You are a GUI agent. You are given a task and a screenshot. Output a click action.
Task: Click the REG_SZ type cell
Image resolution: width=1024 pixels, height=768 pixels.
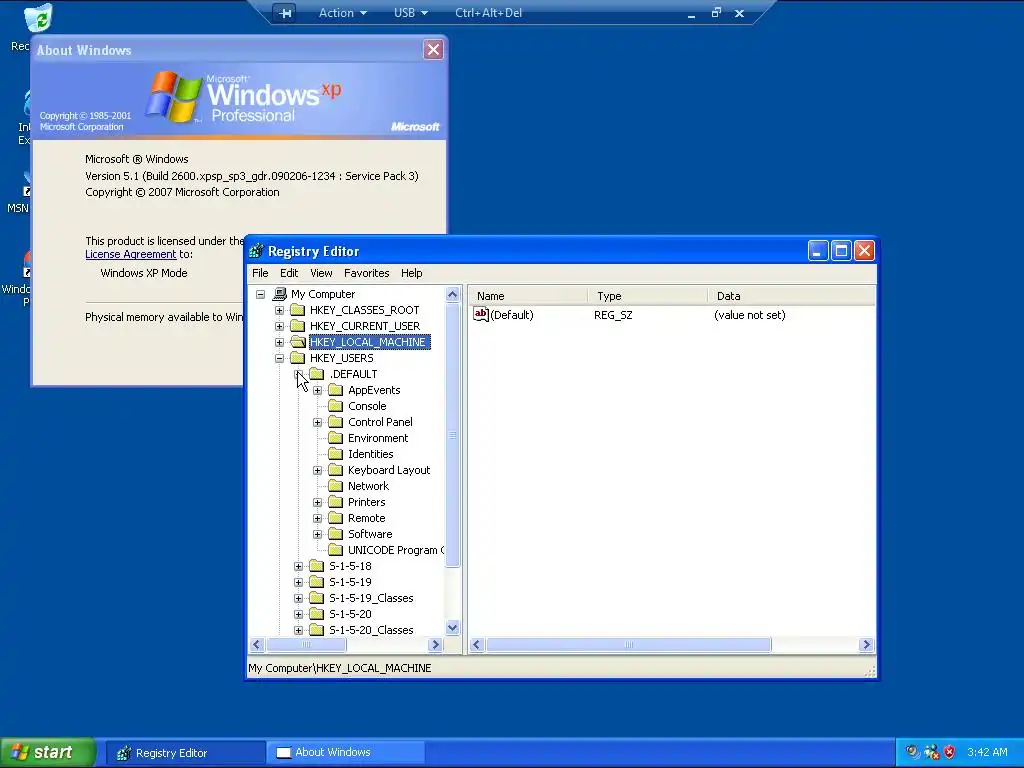tap(613, 315)
